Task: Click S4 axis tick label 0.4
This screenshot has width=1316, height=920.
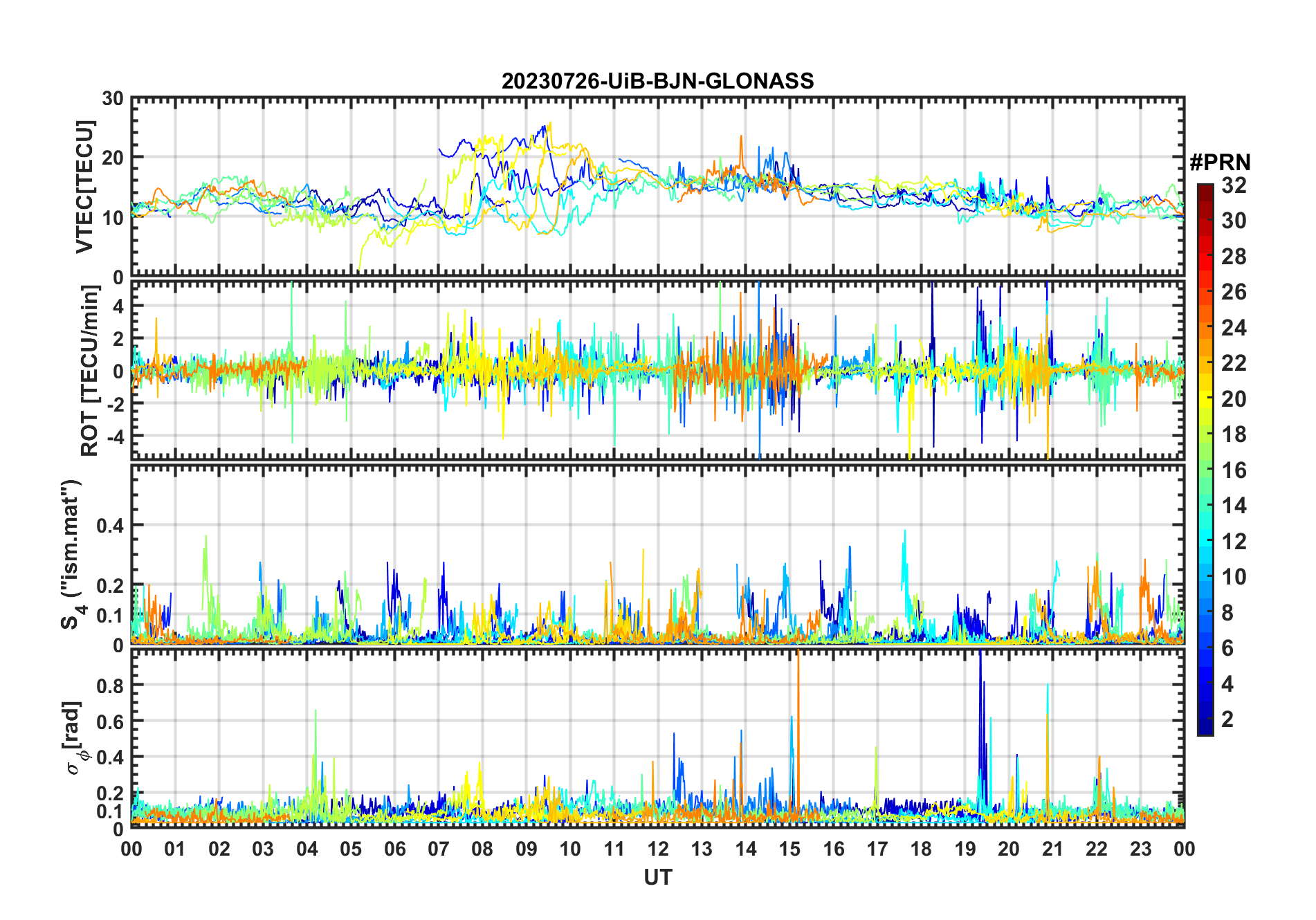Action: (x=110, y=526)
